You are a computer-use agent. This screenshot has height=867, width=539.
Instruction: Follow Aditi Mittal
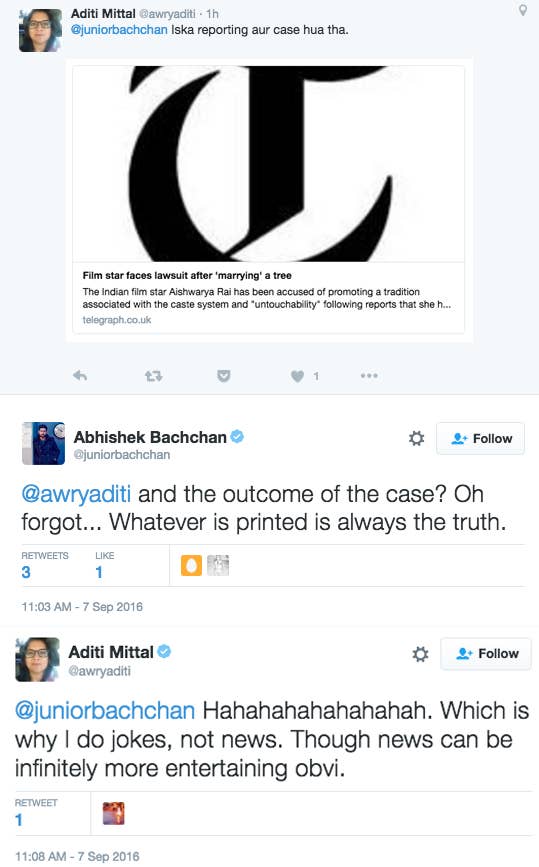point(485,654)
